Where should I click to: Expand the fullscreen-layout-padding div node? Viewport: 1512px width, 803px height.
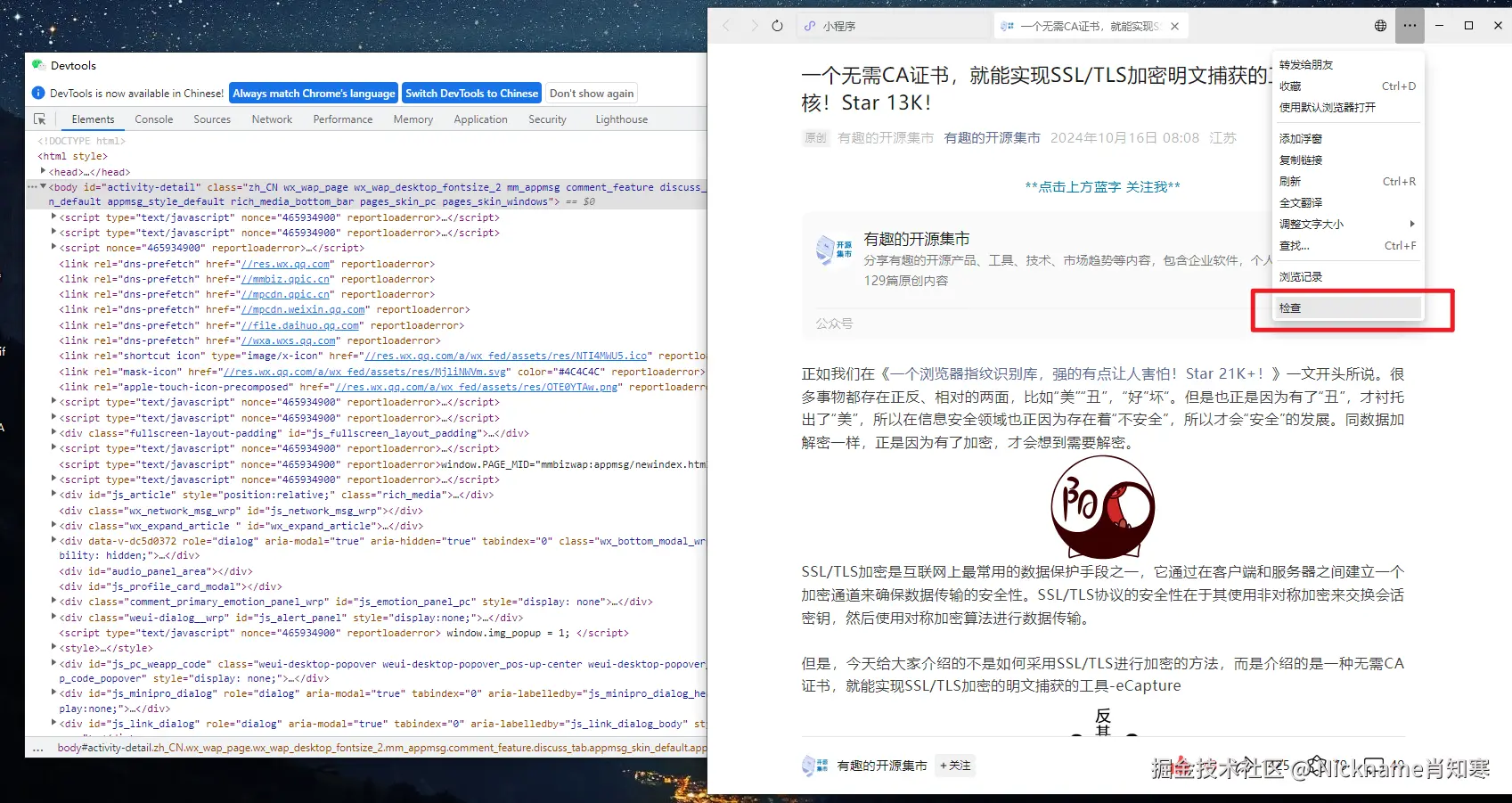tap(54, 433)
